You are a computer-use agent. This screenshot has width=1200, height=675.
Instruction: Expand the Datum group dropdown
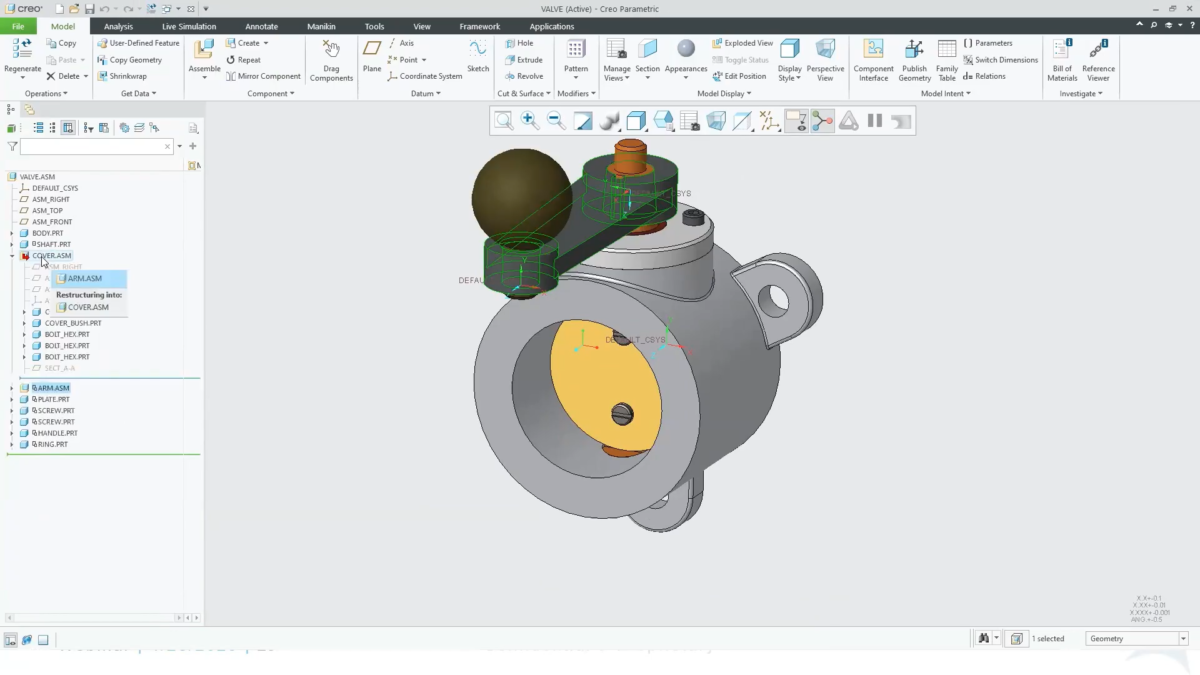coord(424,93)
